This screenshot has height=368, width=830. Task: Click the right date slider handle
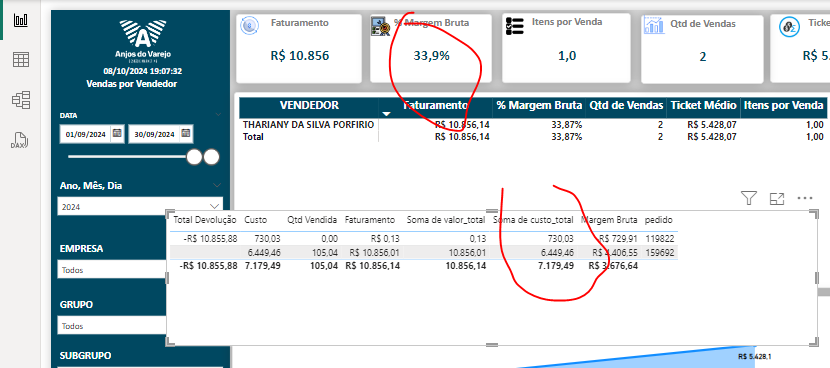(212, 157)
